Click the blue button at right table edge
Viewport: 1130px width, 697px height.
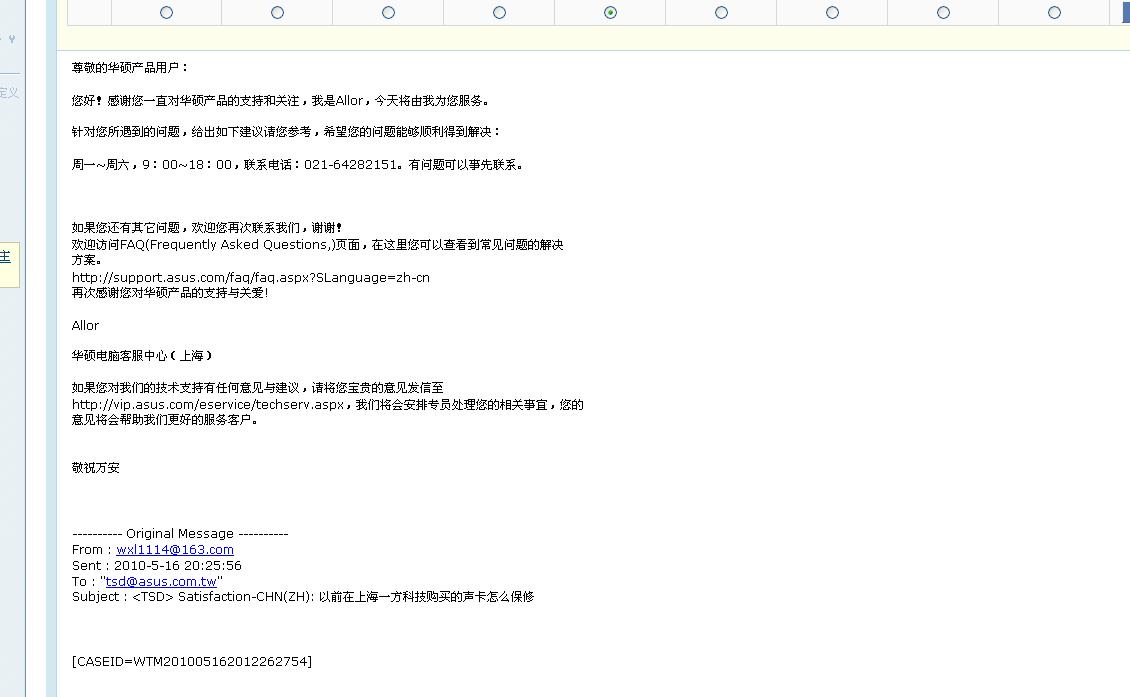pos(1125,12)
